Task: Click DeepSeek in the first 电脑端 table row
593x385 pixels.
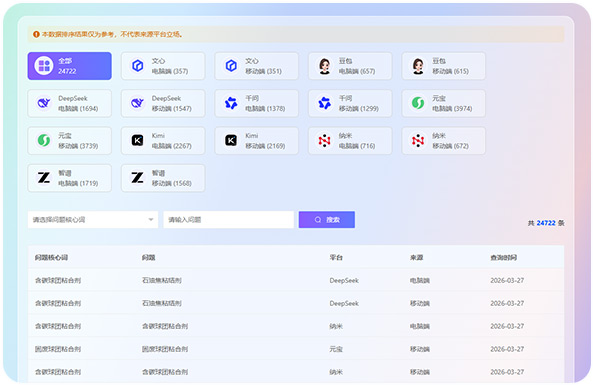Action: pos(344,281)
